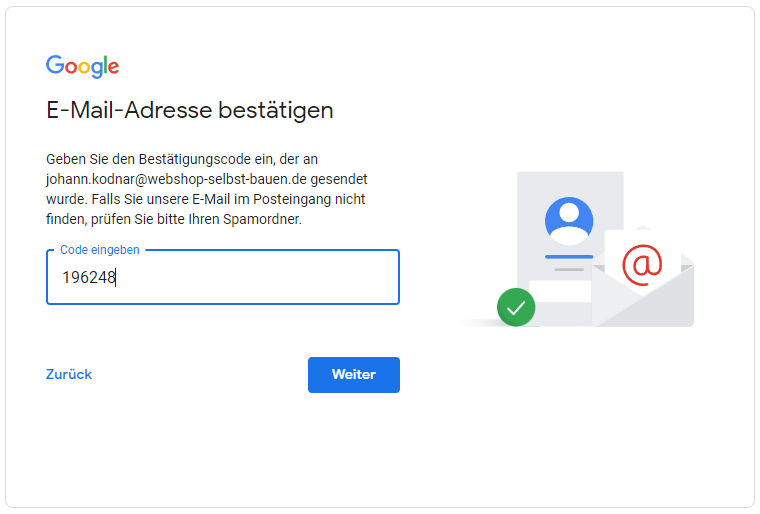Click the green checkmark circle icon
This screenshot has height=514, width=760.
coord(516,307)
